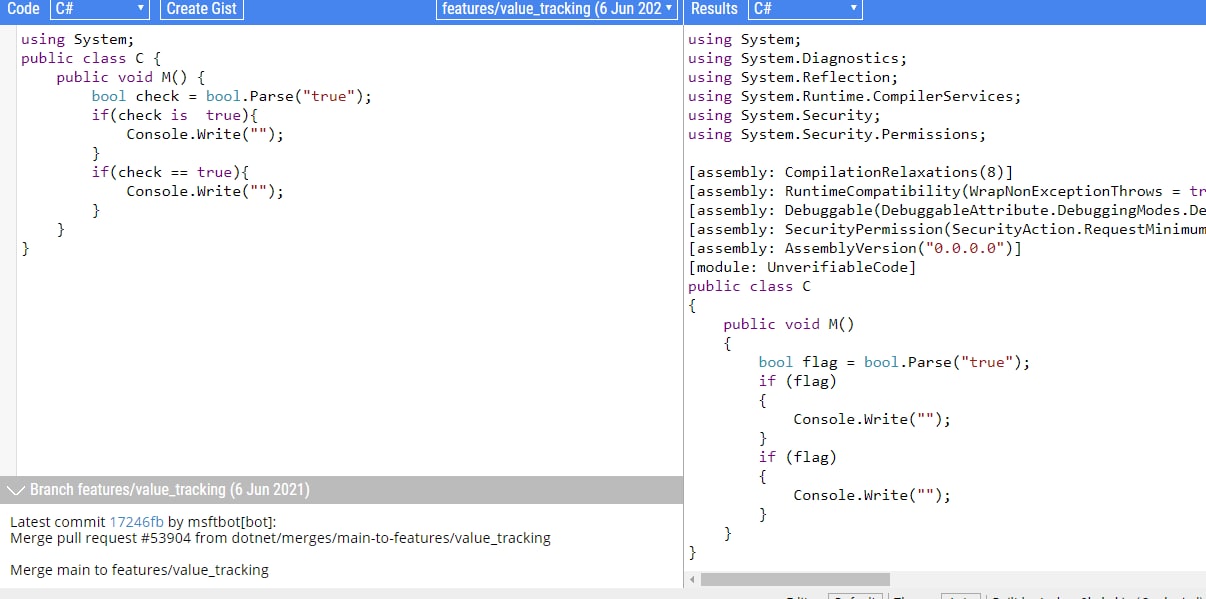
Task: Click '[assembly: CompilationRelaxations(8)]' in Results
Action: (x=850, y=172)
